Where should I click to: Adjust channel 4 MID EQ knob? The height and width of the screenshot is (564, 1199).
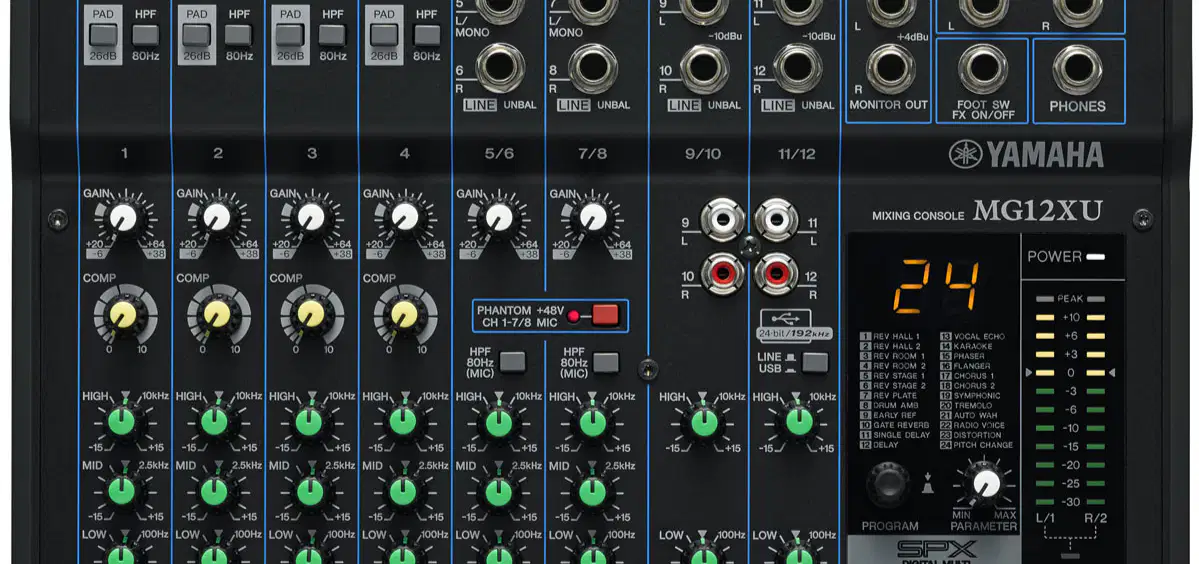tap(403, 491)
